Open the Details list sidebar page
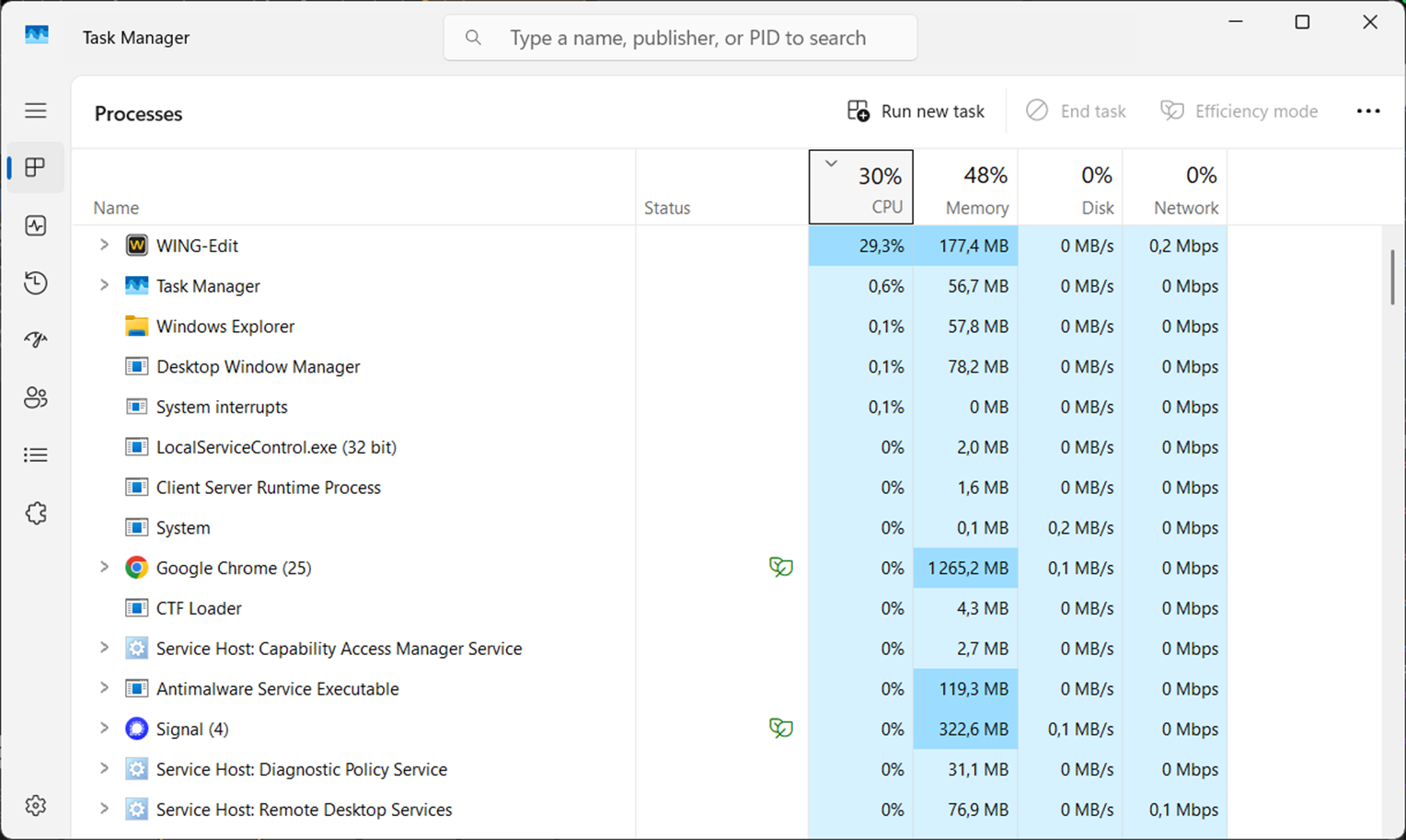The image size is (1406, 840). (36, 455)
